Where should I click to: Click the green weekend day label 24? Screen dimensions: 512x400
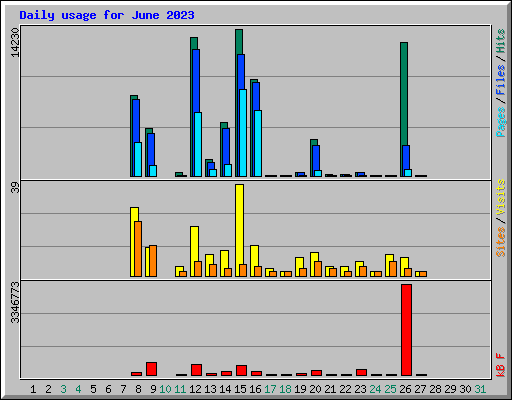(375, 389)
